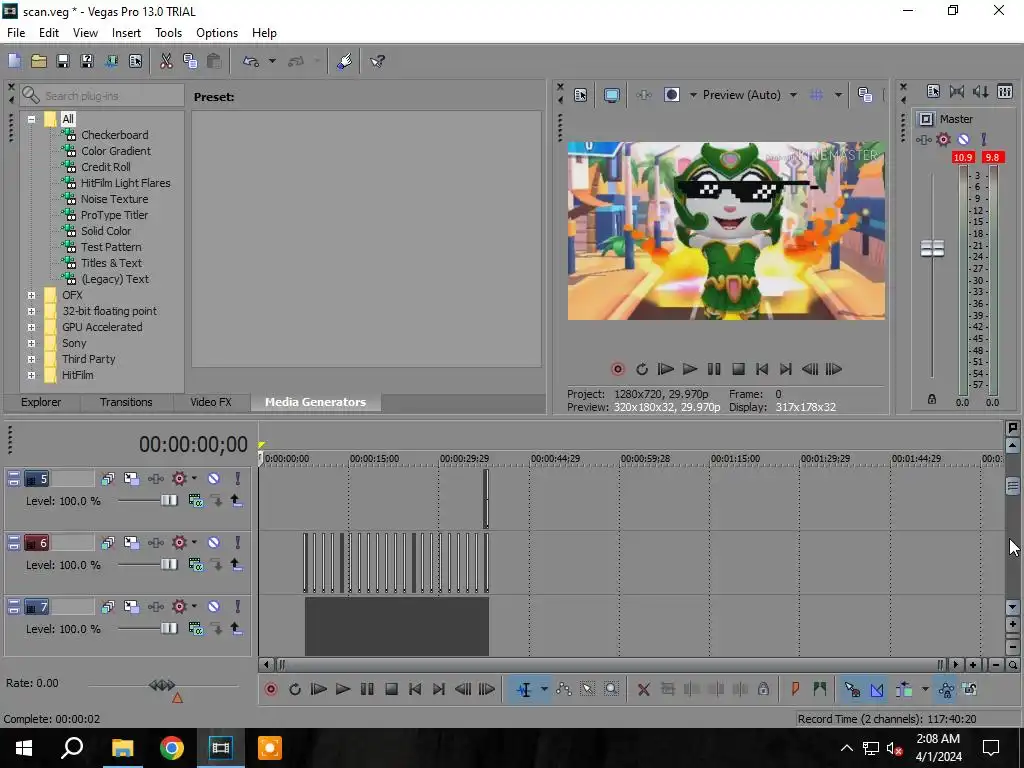
Task: Click the Undo arrow icon
Action: [x=251, y=61]
